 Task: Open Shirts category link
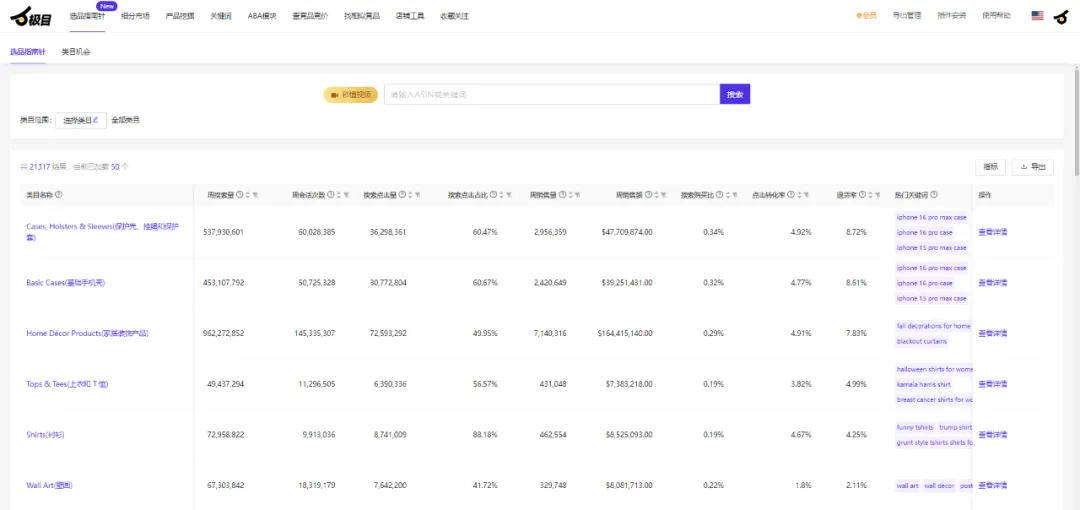pos(45,435)
